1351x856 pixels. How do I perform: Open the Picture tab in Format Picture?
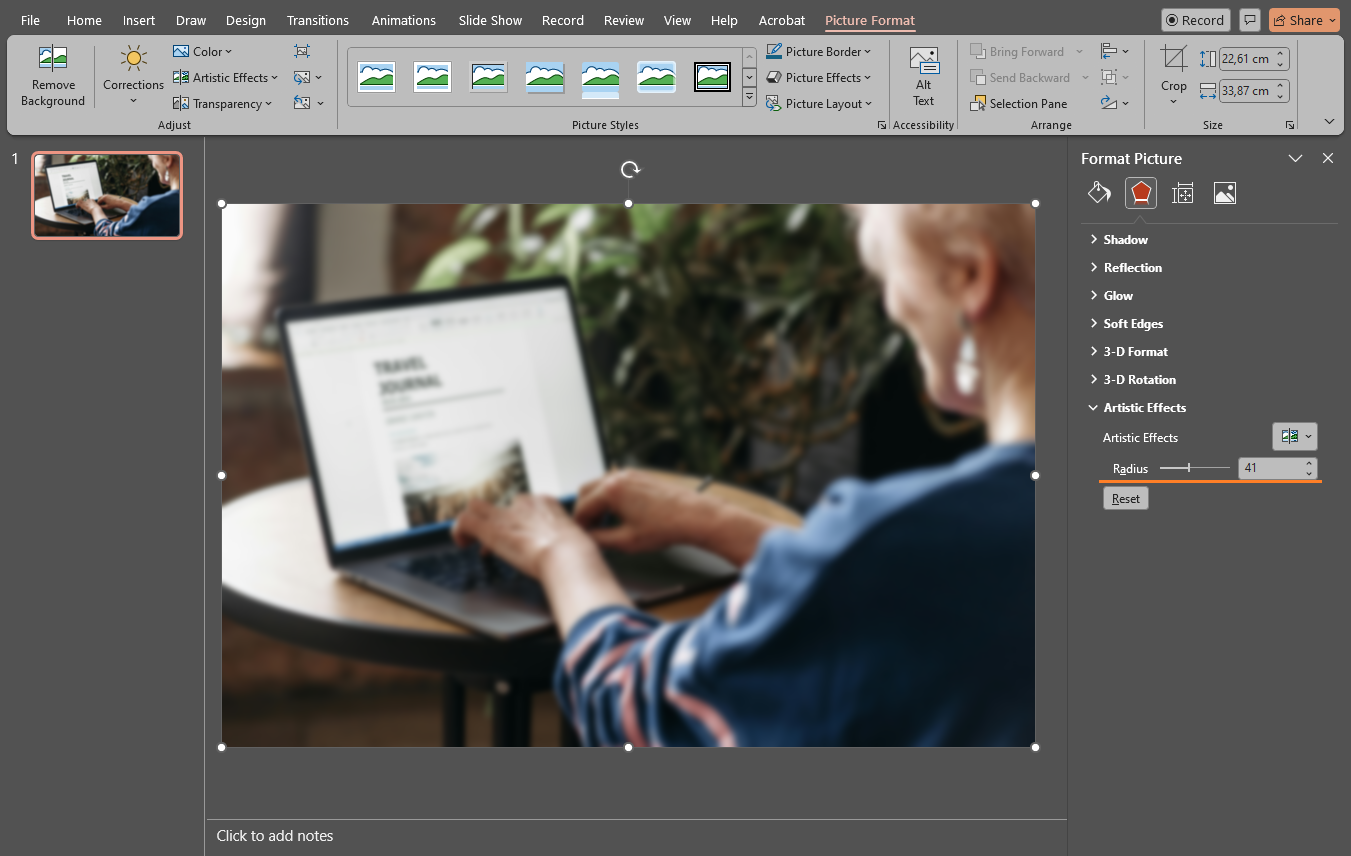[1225, 193]
